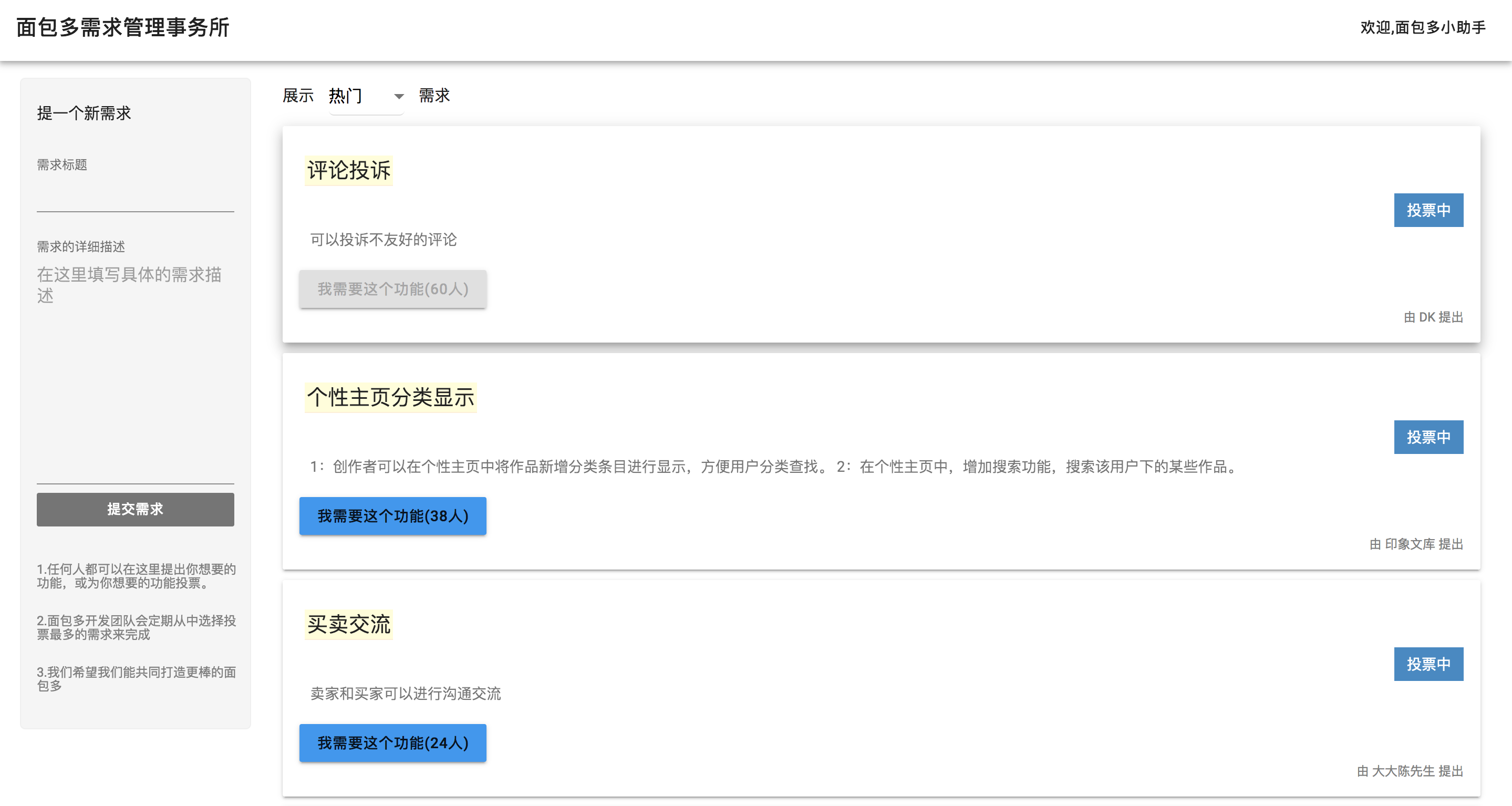Image resolution: width=1512 pixels, height=806 pixels.
Task: Click the 需求标题 input field
Action: 135,195
